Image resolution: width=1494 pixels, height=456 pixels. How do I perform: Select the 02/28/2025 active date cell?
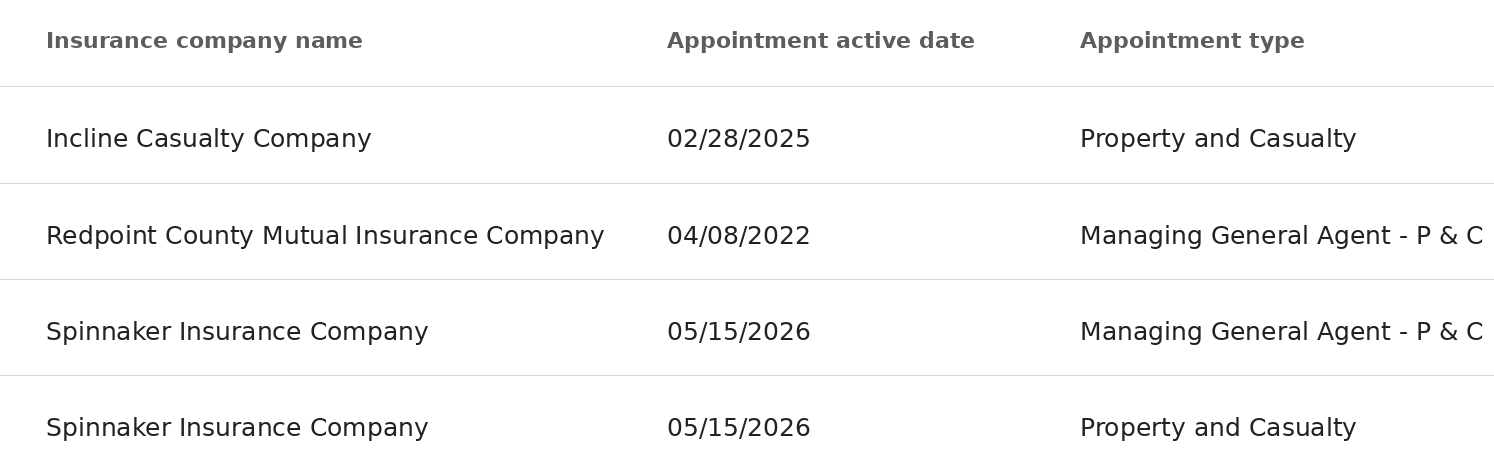(738, 140)
